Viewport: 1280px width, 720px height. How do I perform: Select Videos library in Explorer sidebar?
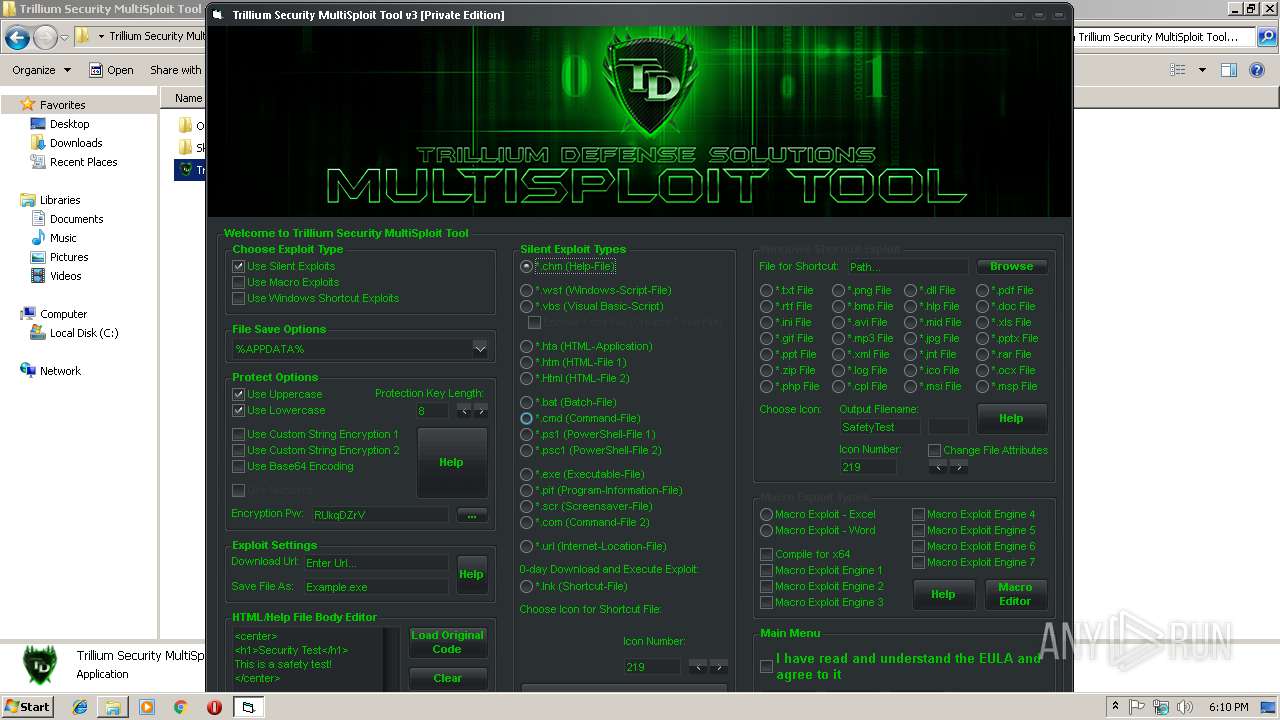point(56,276)
